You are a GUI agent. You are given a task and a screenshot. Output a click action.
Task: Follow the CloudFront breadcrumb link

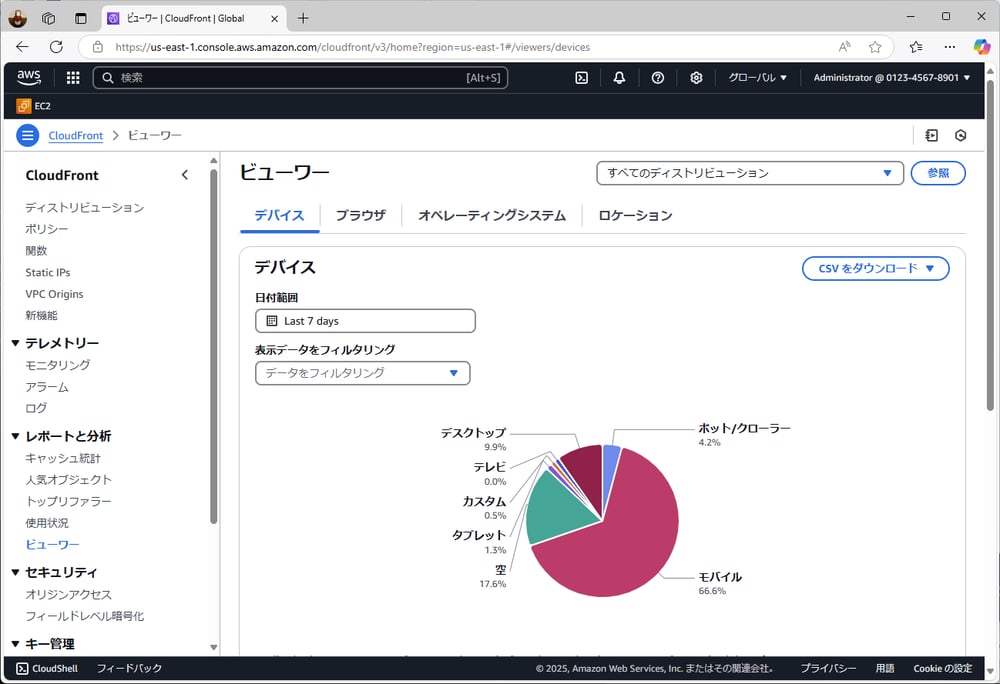coord(75,135)
